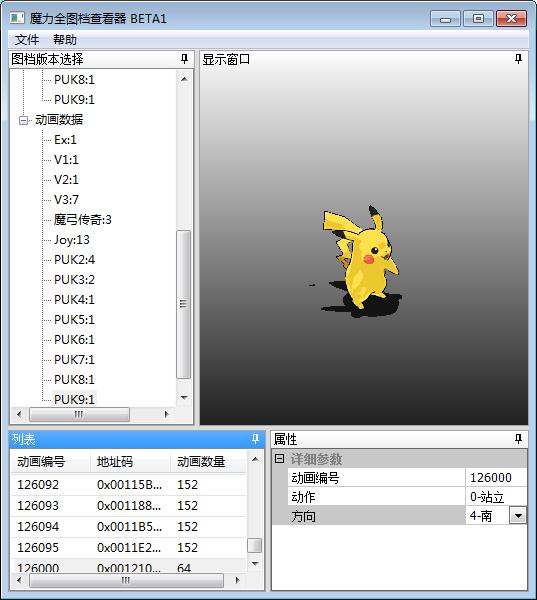Select the 动作 property row label
Screen dimensions: 537x600
coord(303,497)
